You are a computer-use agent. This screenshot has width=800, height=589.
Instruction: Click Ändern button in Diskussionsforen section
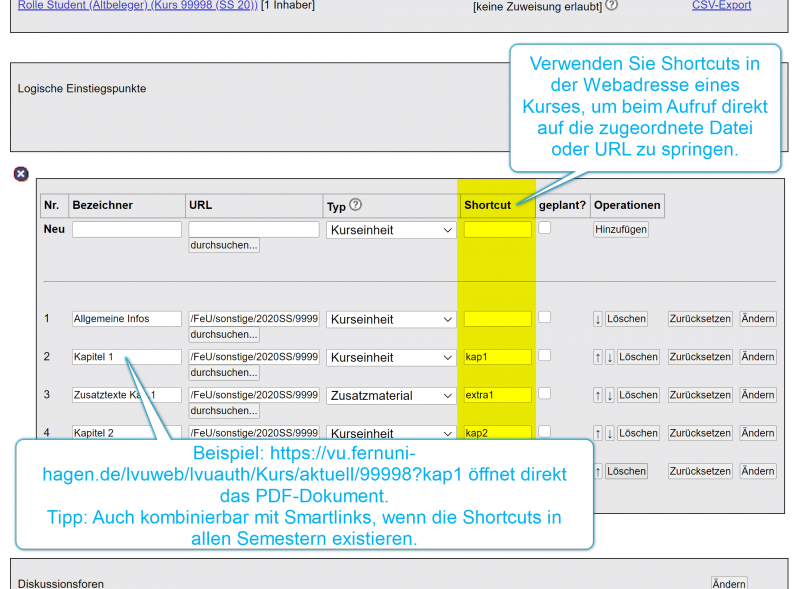click(x=729, y=583)
